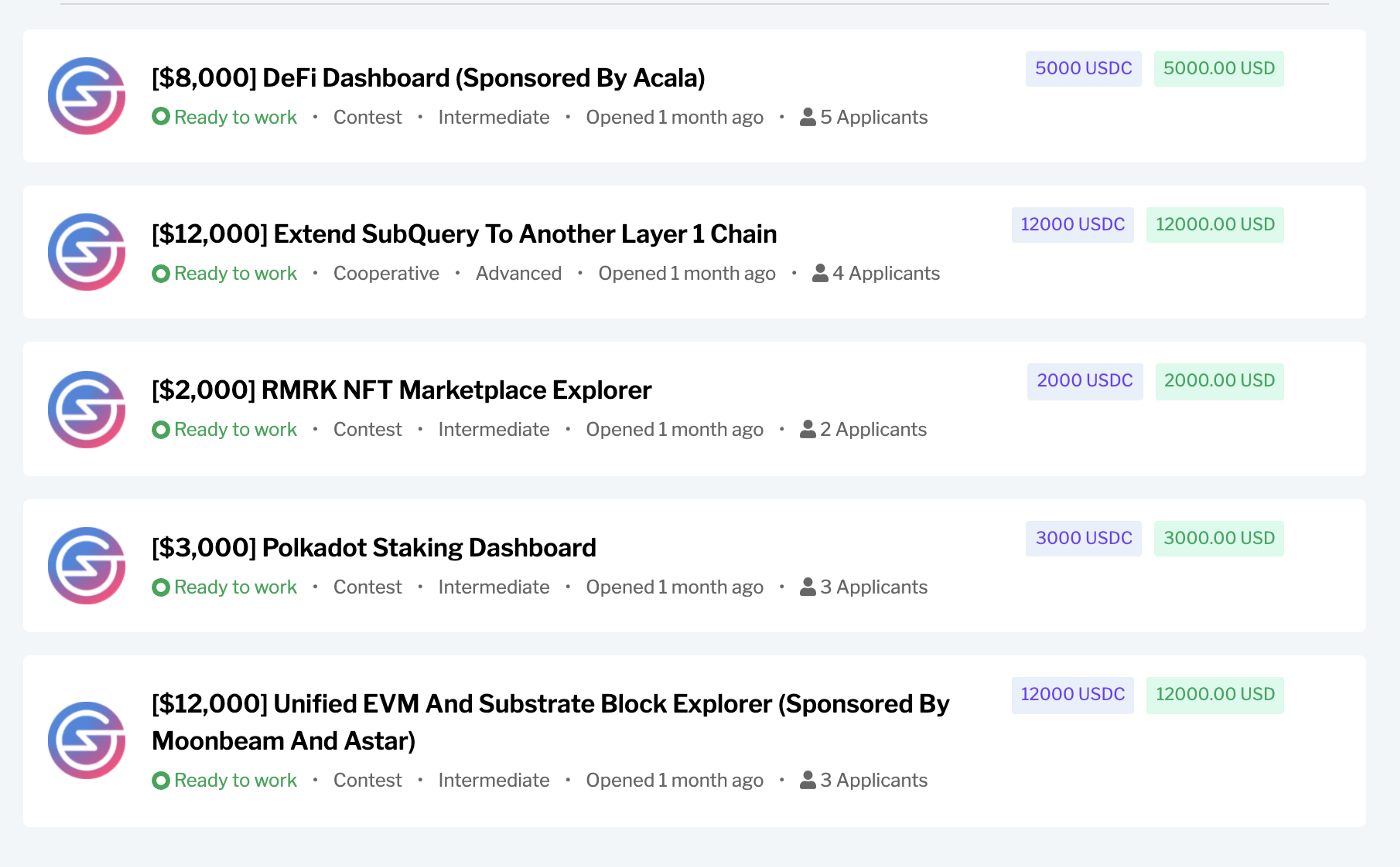Click SubQuery logo beside RMRK NFT Marketplace bounty
Viewport: 1400px width, 867px height.
click(87, 409)
